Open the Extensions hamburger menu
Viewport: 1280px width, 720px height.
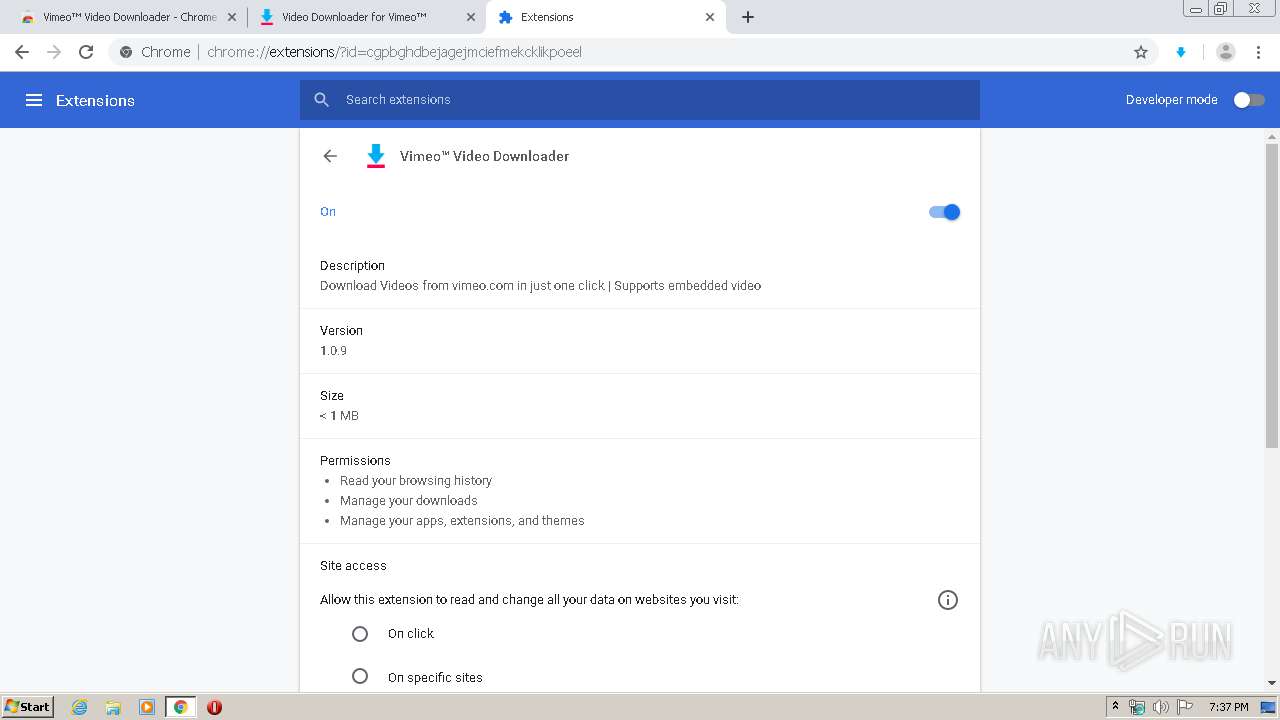[x=34, y=100]
